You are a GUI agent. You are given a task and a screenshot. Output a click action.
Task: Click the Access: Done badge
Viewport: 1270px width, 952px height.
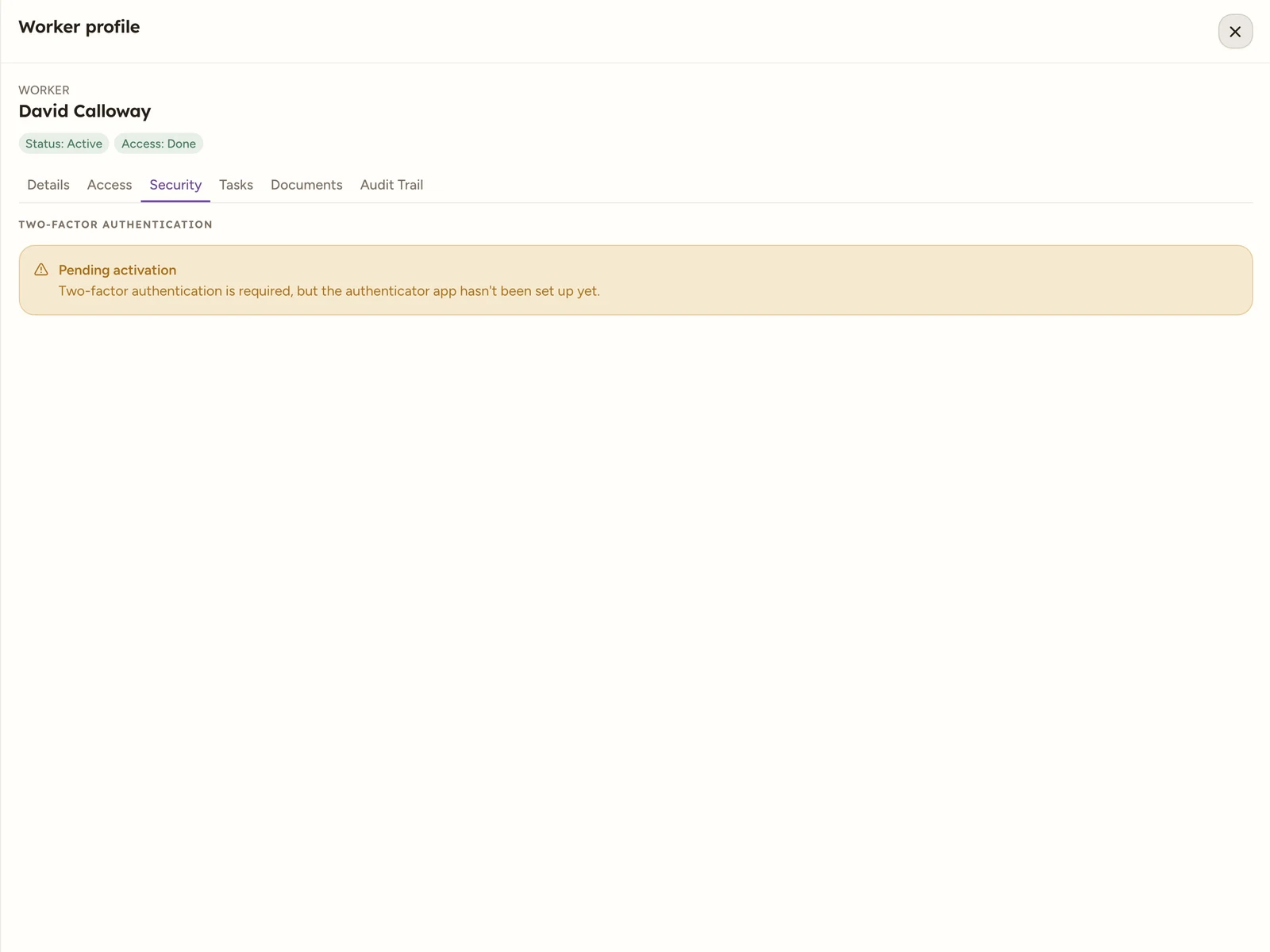159,144
